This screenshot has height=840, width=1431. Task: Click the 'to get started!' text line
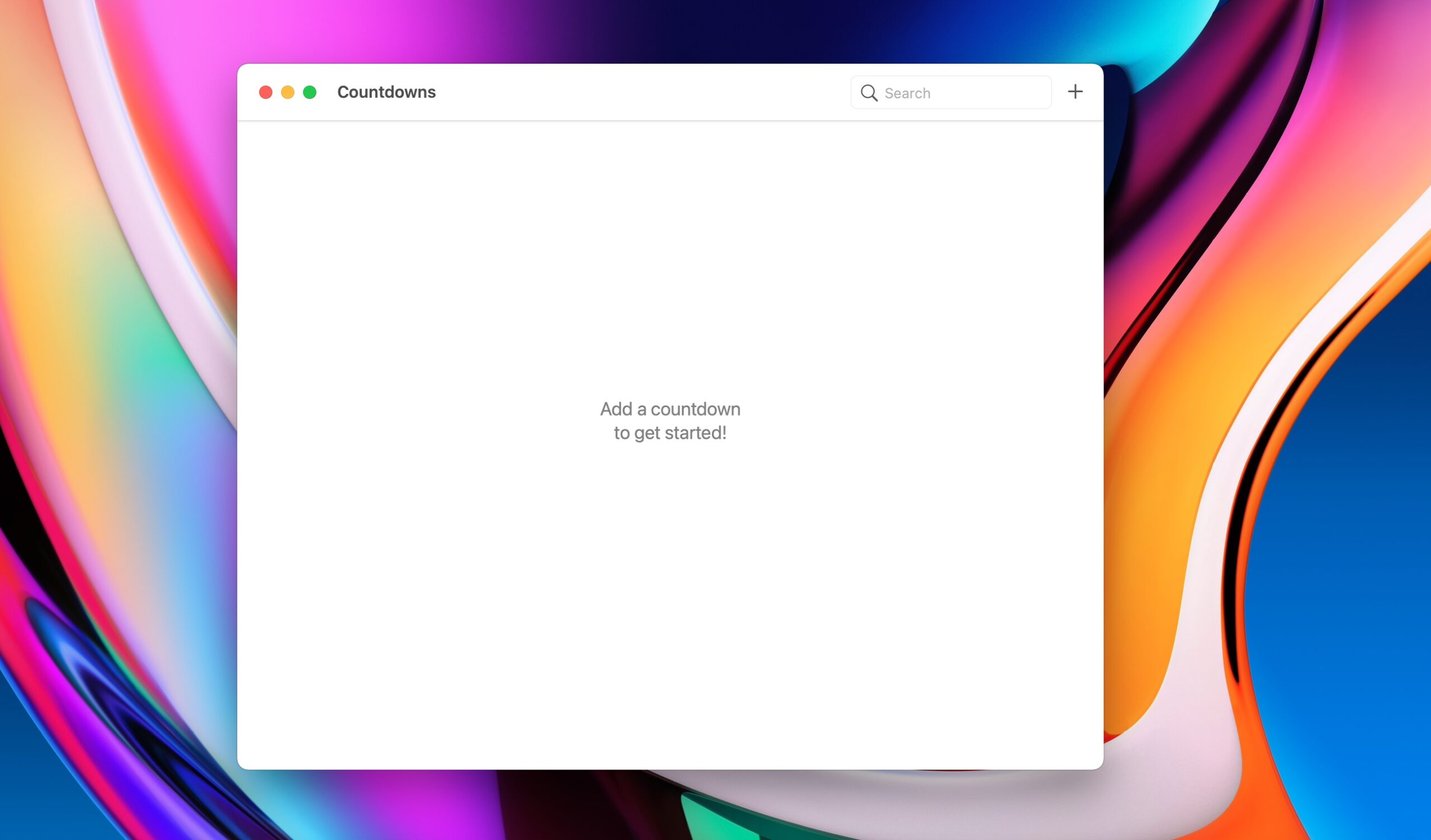670,433
